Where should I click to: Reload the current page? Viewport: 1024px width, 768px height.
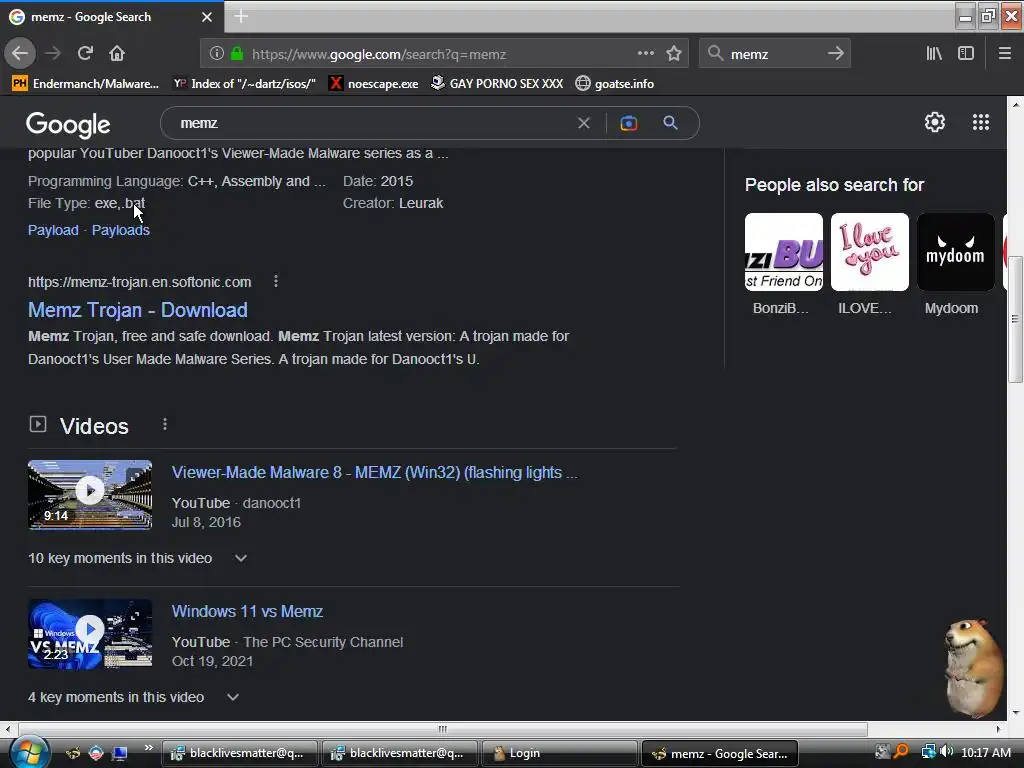[x=85, y=54]
